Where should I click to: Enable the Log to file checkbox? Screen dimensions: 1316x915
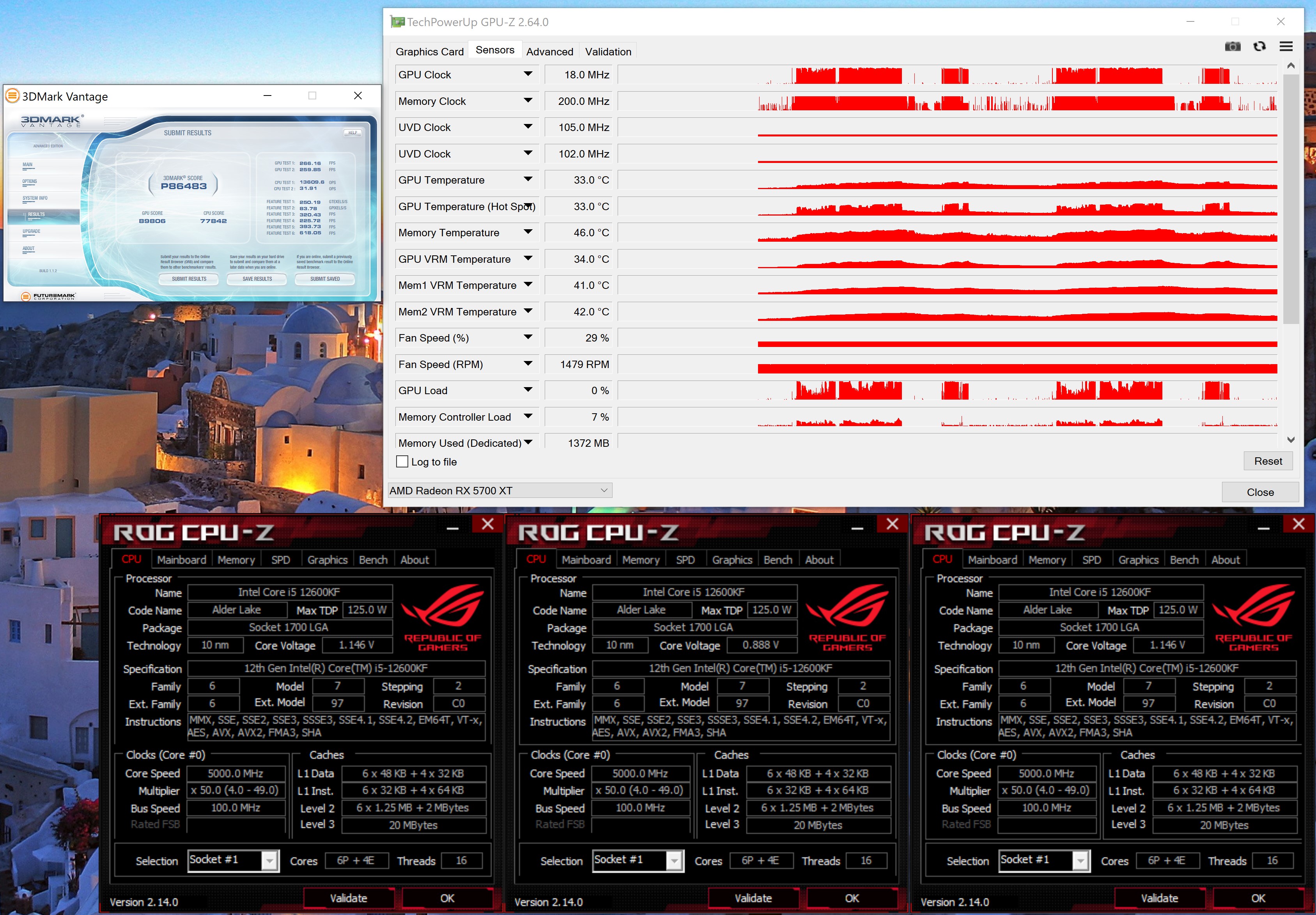pyautogui.click(x=402, y=462)
